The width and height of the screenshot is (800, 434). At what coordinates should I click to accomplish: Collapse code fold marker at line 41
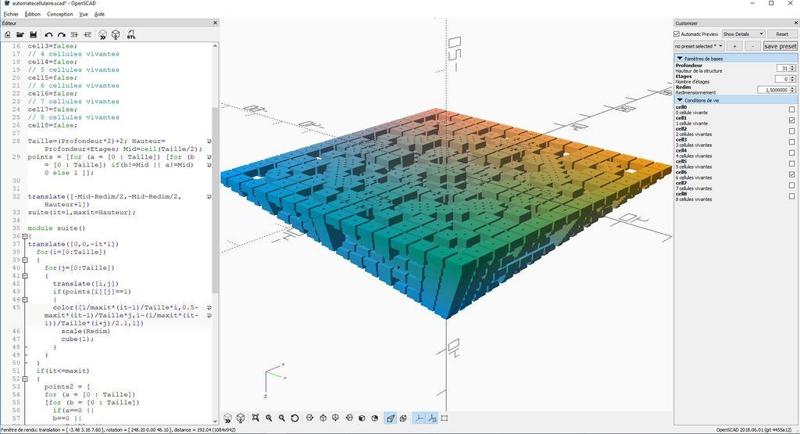click(x=24, y=276)
